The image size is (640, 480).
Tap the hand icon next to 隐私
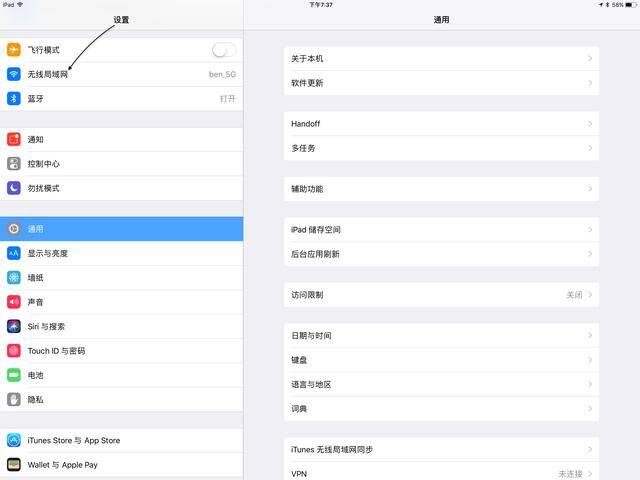[x=13, y=400]
